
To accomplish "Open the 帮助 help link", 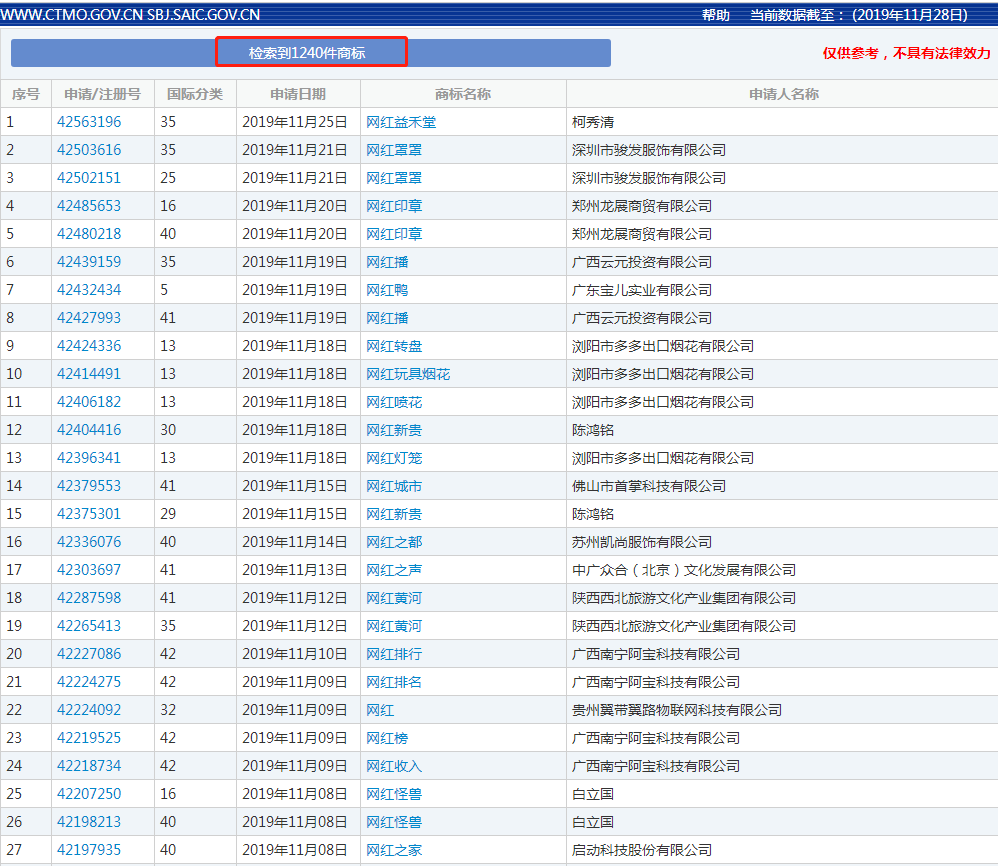I will pyautogui.click(x=715, y=15).
